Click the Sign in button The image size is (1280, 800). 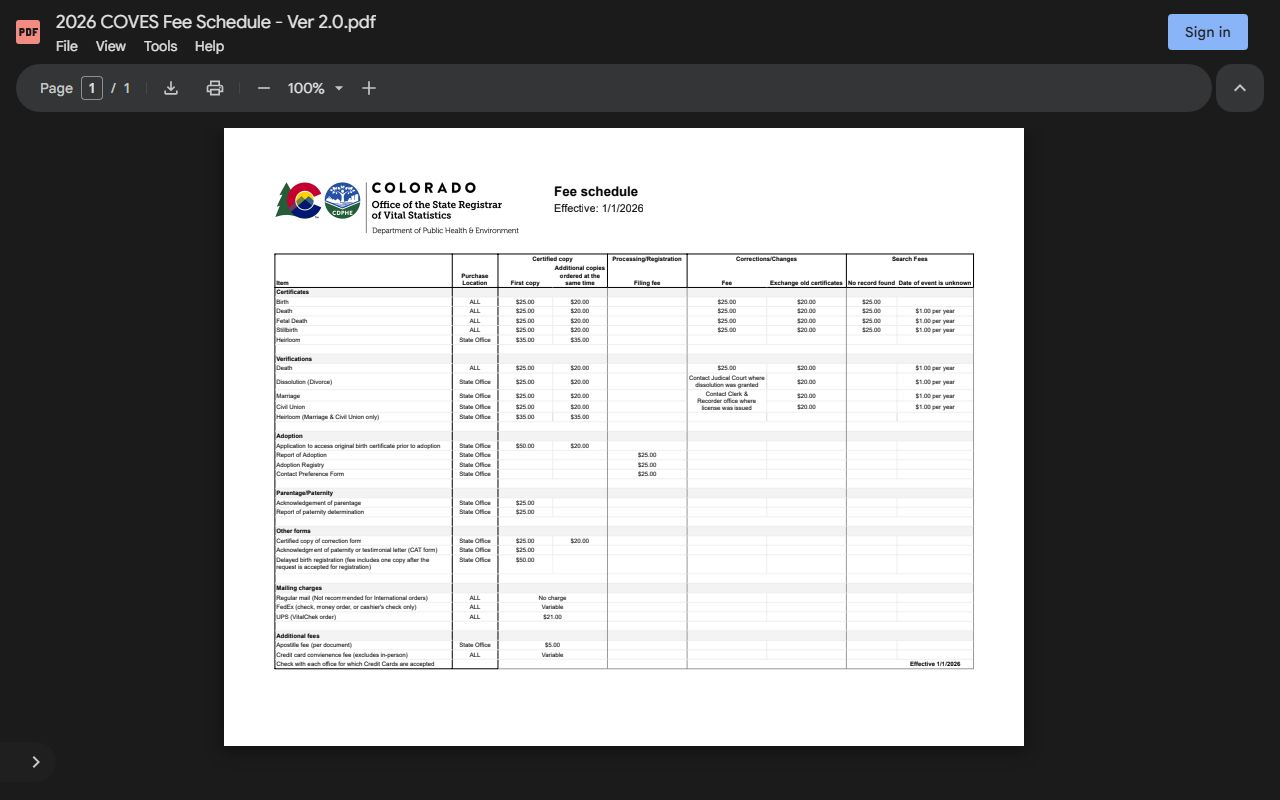pos(1208,32)
